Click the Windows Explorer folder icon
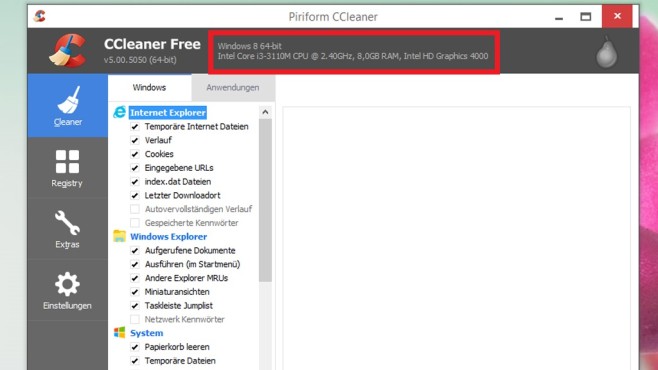 [x=120, y=236]
